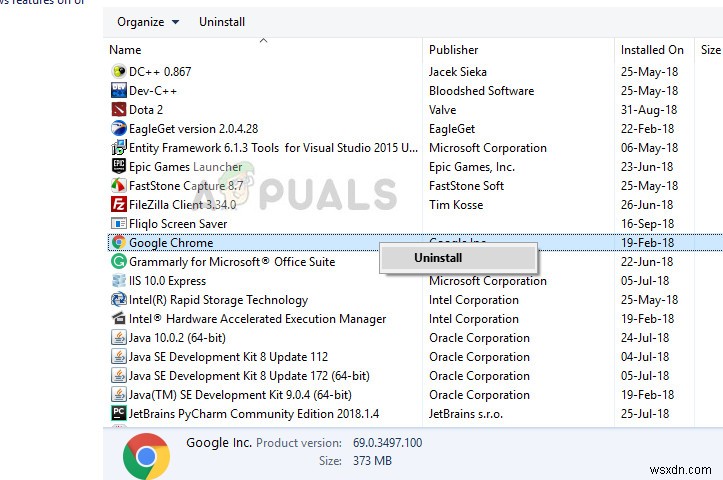
Task: Sort by the Size column header
Action: (711, 50)
